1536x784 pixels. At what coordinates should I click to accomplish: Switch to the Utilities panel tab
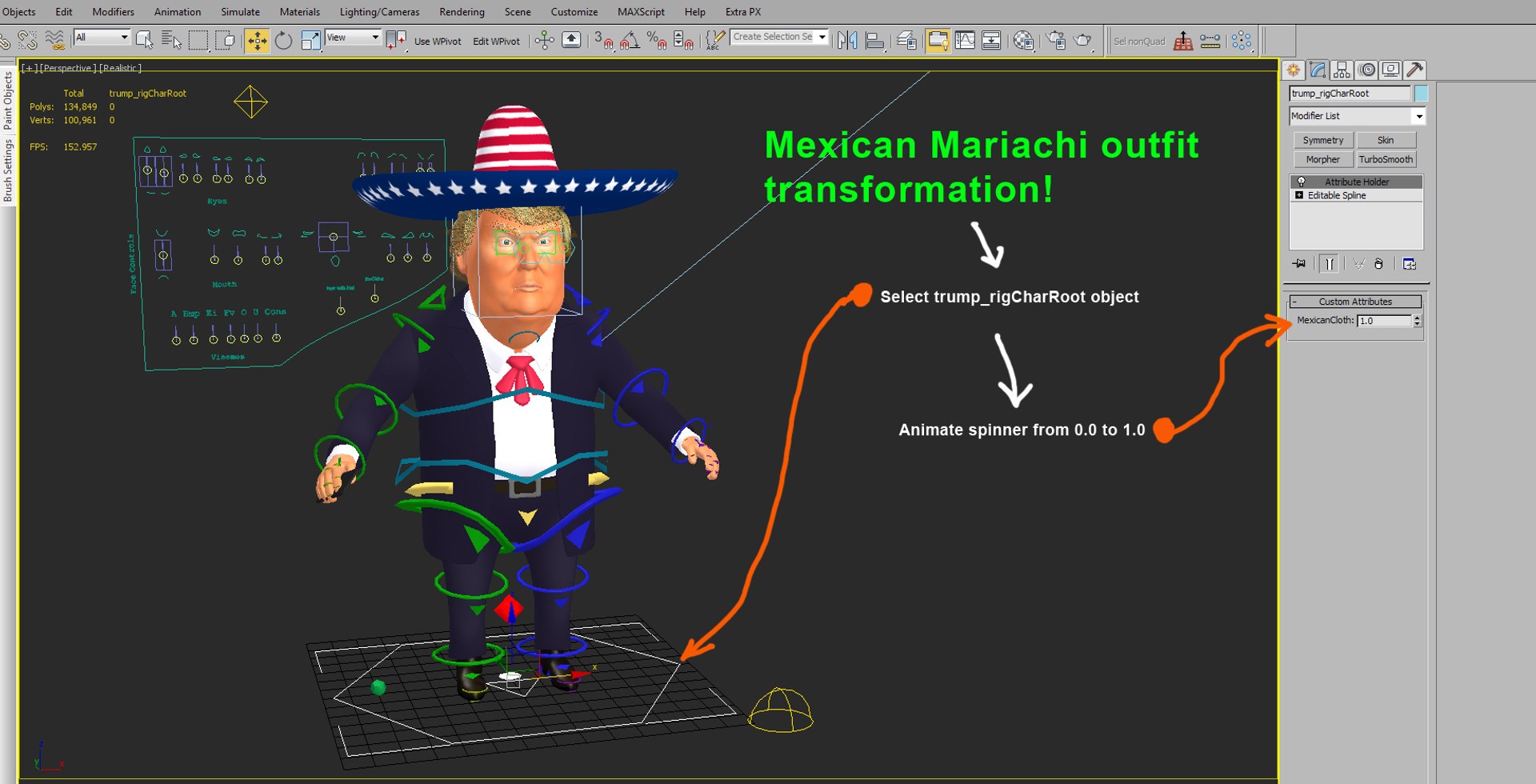[1415, 70]
